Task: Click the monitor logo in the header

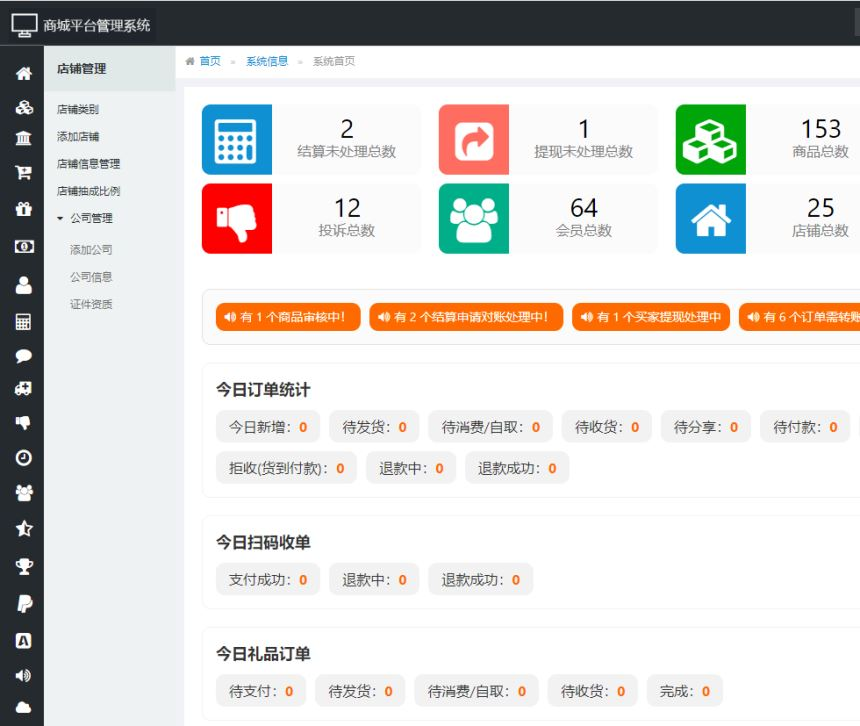Action: click(24, 25)
